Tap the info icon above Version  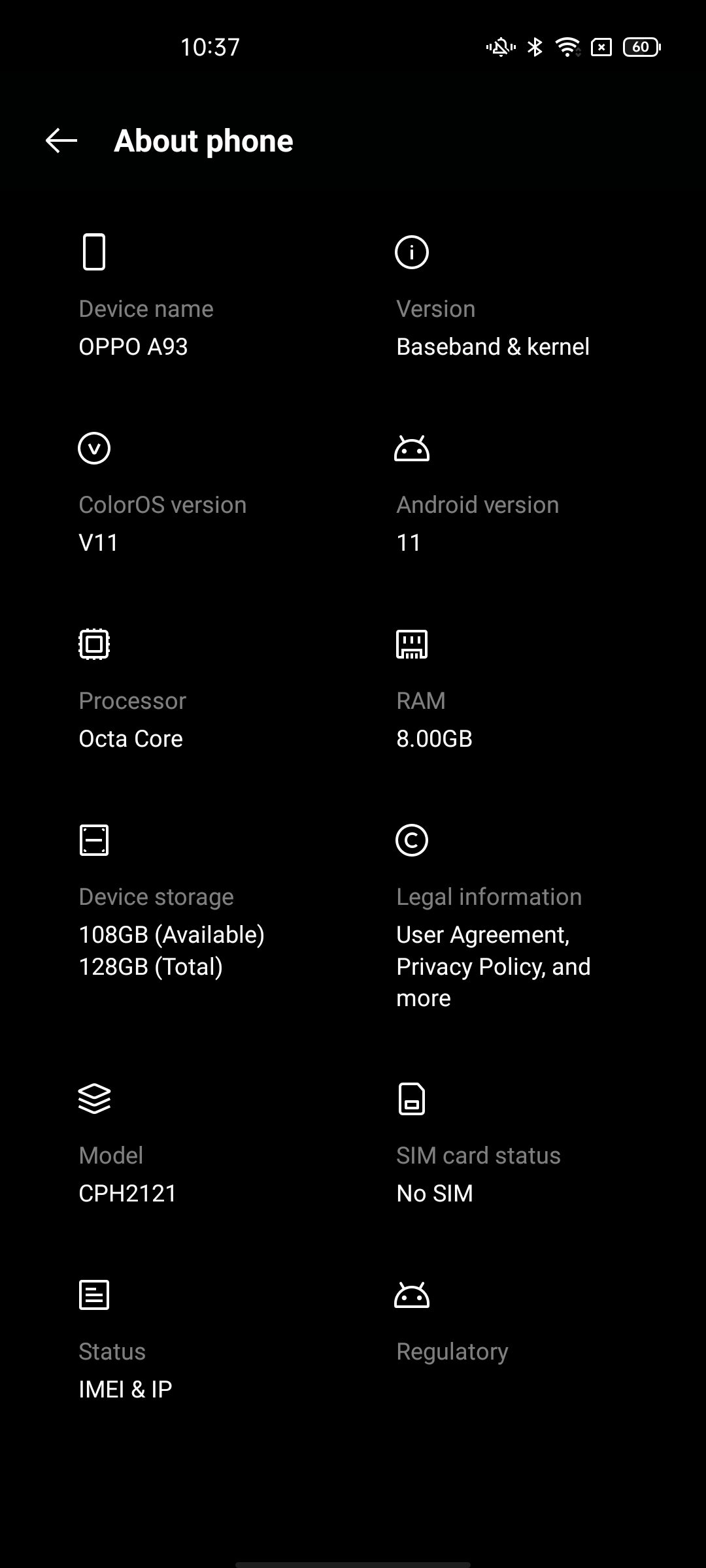point(412,252)
